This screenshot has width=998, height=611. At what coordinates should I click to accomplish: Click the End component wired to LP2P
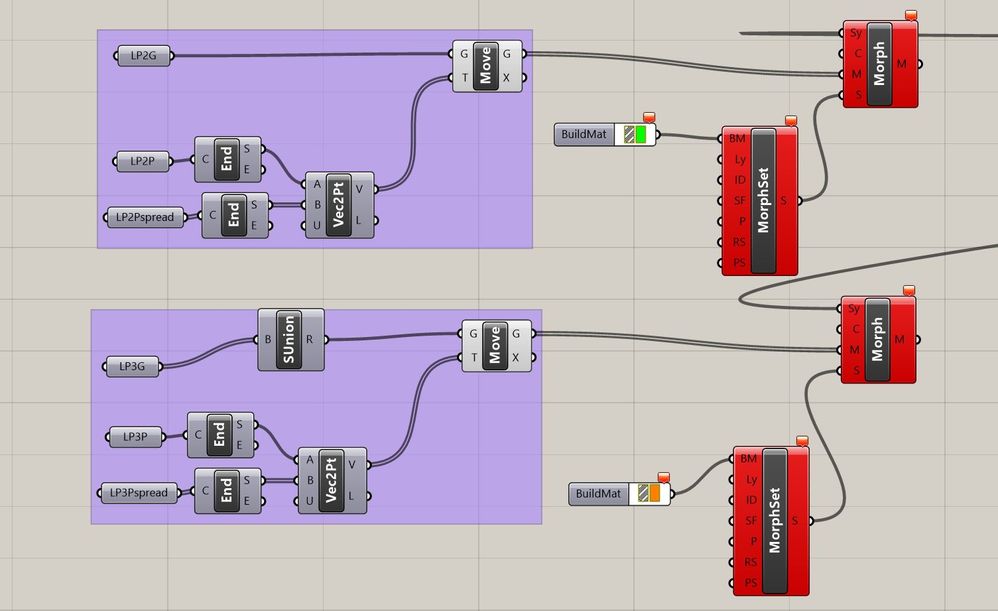pyautogui.click(x=226, y=159)
